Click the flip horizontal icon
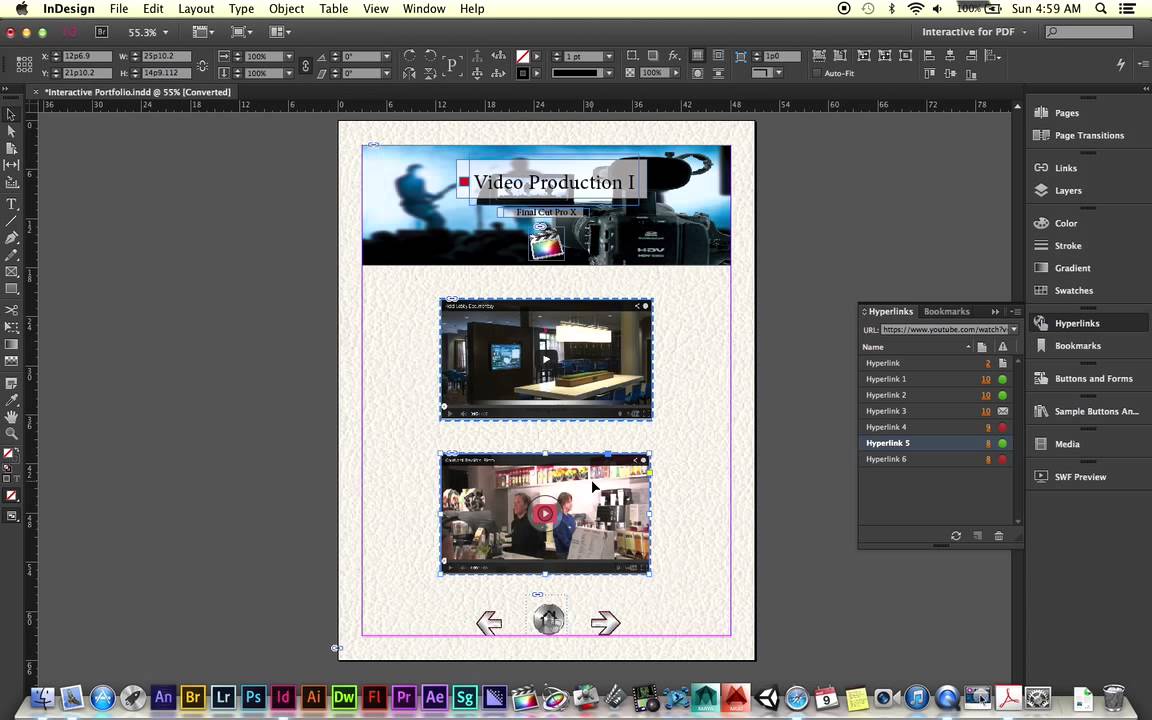 click(x=409, y=73)
